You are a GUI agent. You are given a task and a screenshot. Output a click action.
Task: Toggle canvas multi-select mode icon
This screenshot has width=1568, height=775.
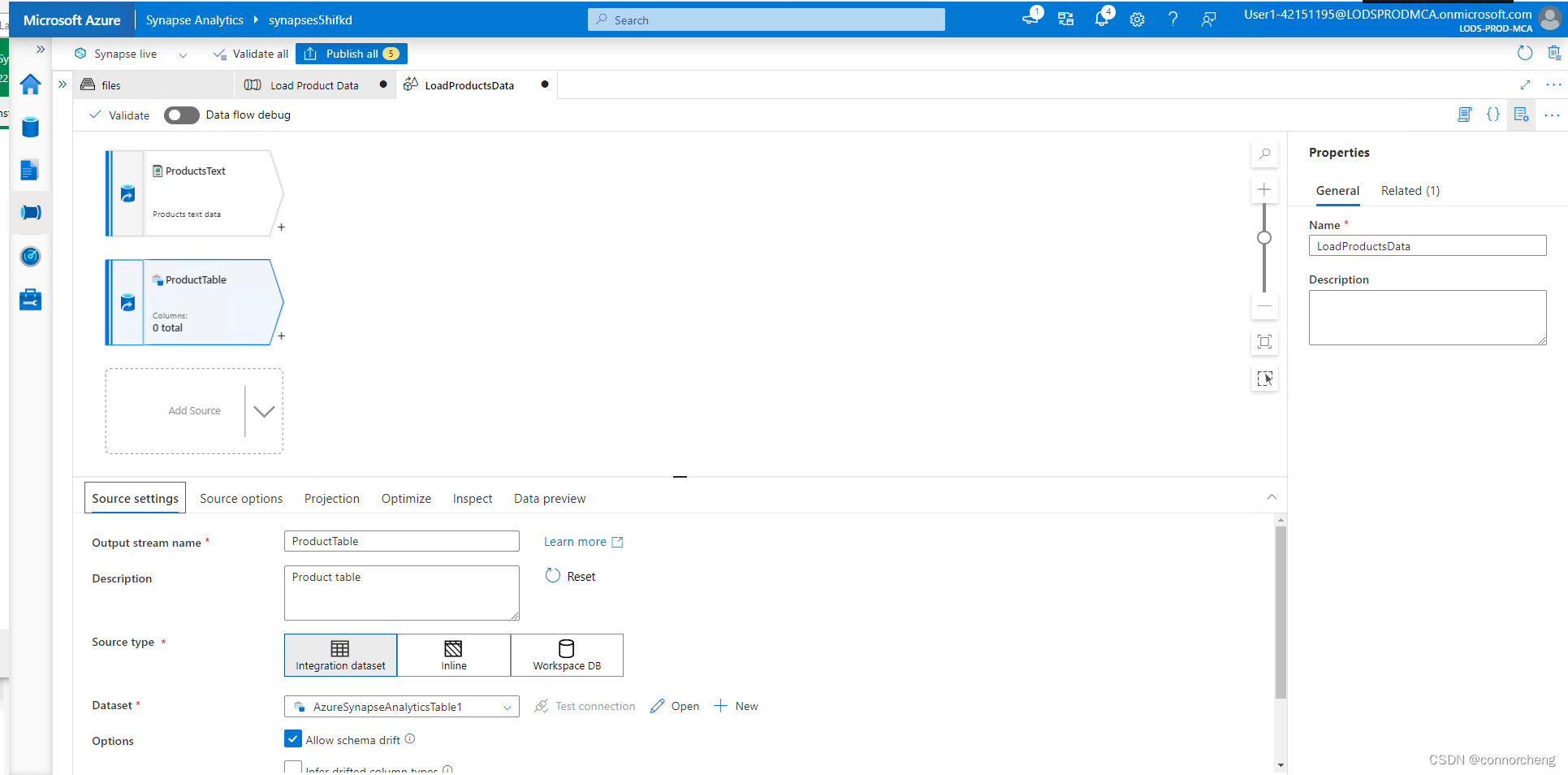pyautogui.click(x=1264, y=379)
